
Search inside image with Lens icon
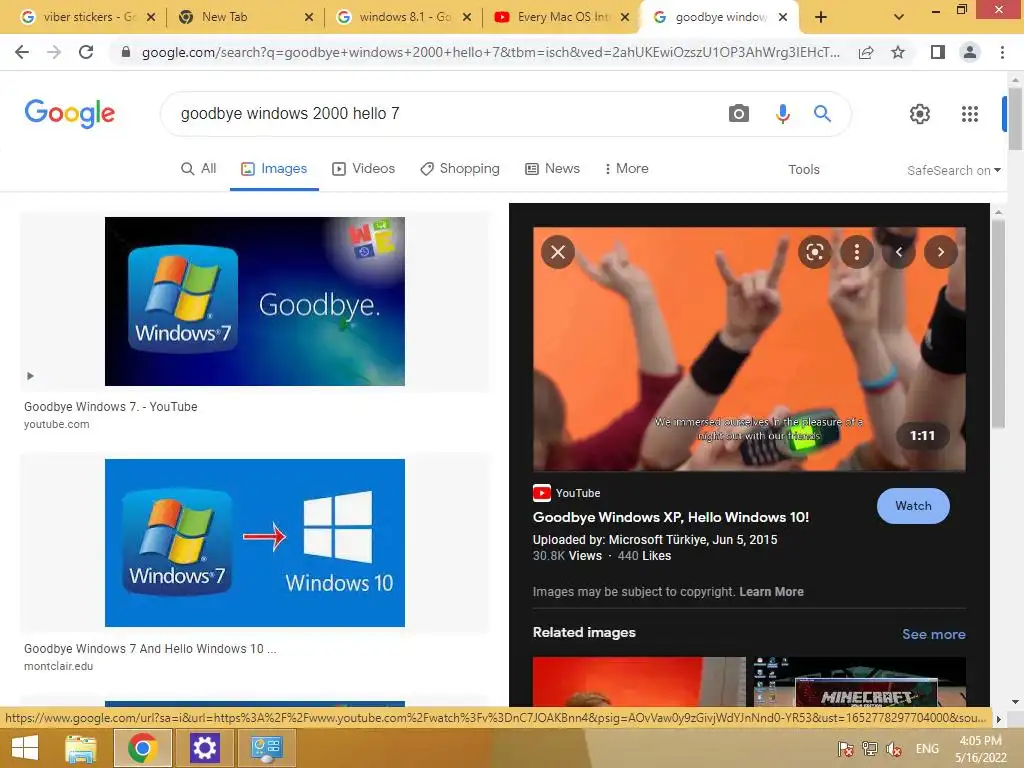click(x=814, y=252)
